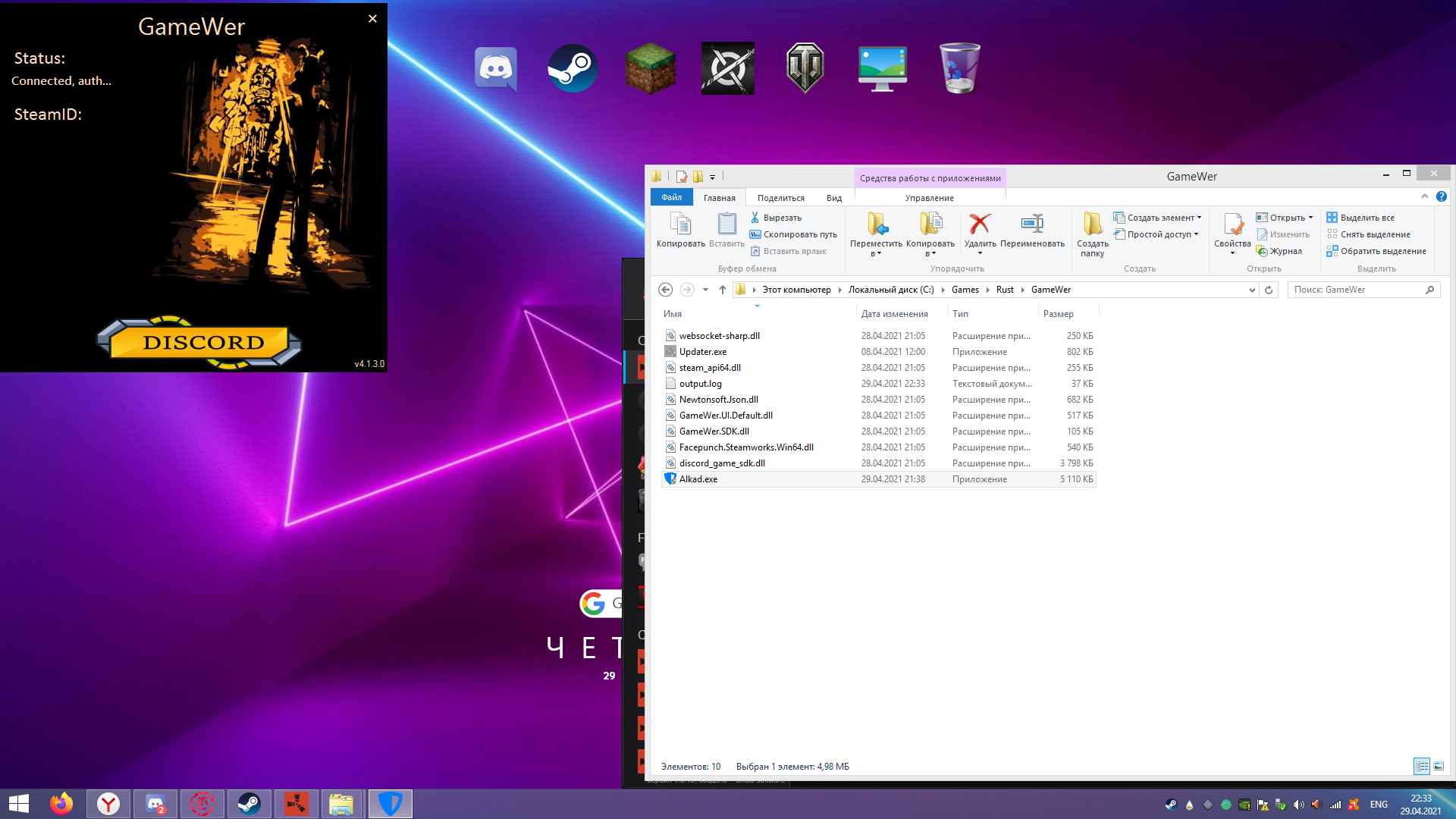Click Средства работы с приложениями contextual tab

[930, 178]
